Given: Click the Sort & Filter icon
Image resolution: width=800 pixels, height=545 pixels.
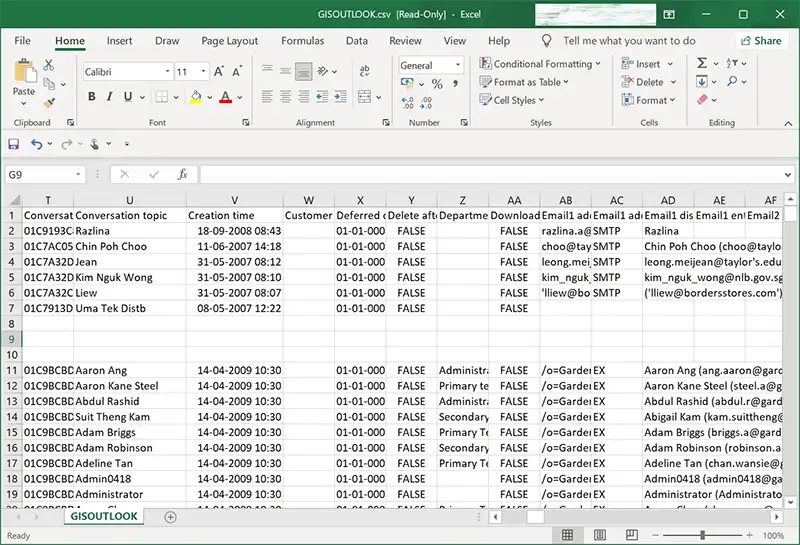Looking at the screenshot, I should (732, 63).
